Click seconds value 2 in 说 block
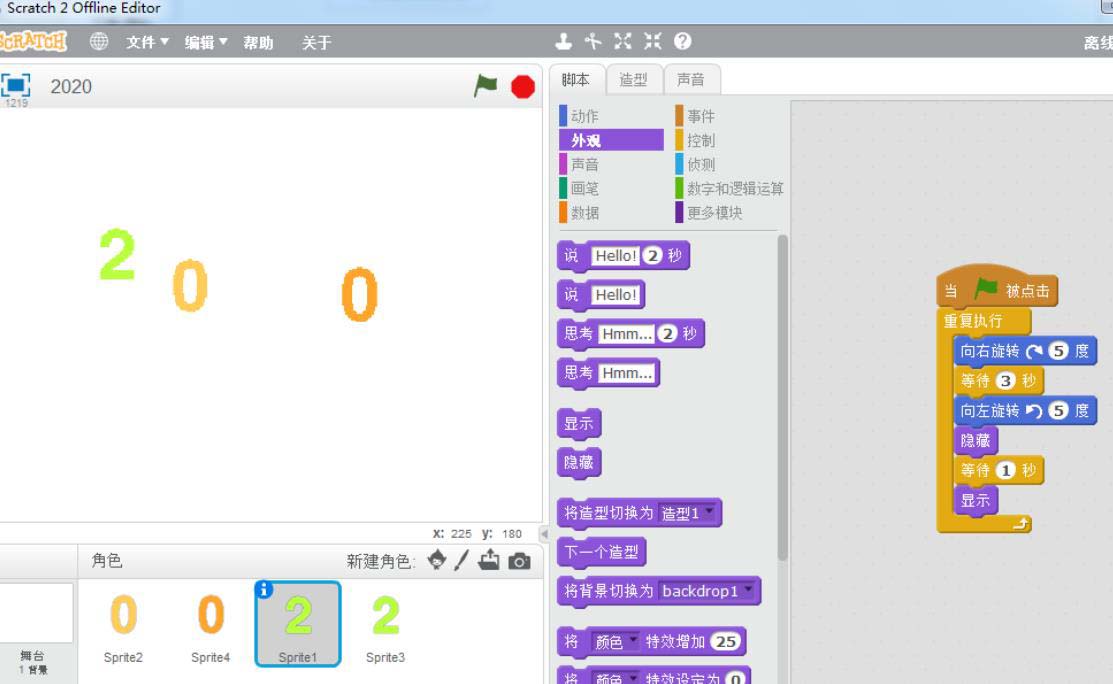This screenshot has height=684, width=1113. tap(653, 255)
